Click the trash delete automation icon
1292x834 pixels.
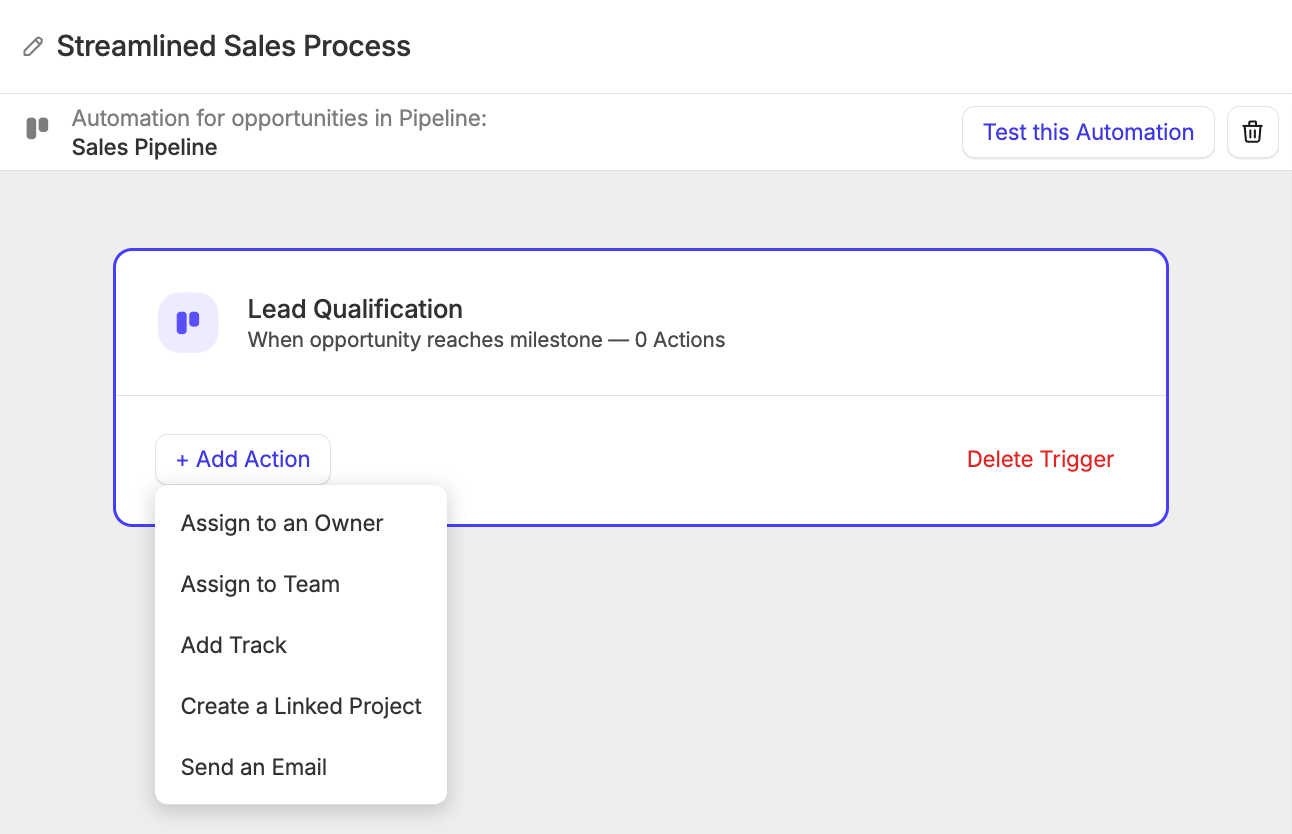click(1252, 132)
